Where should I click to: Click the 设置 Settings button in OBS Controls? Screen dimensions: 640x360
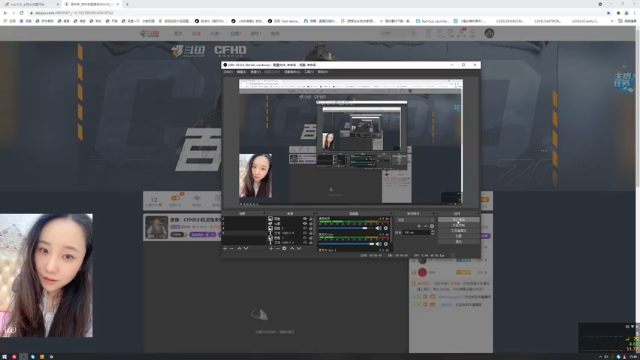click(x=458, y=236)
